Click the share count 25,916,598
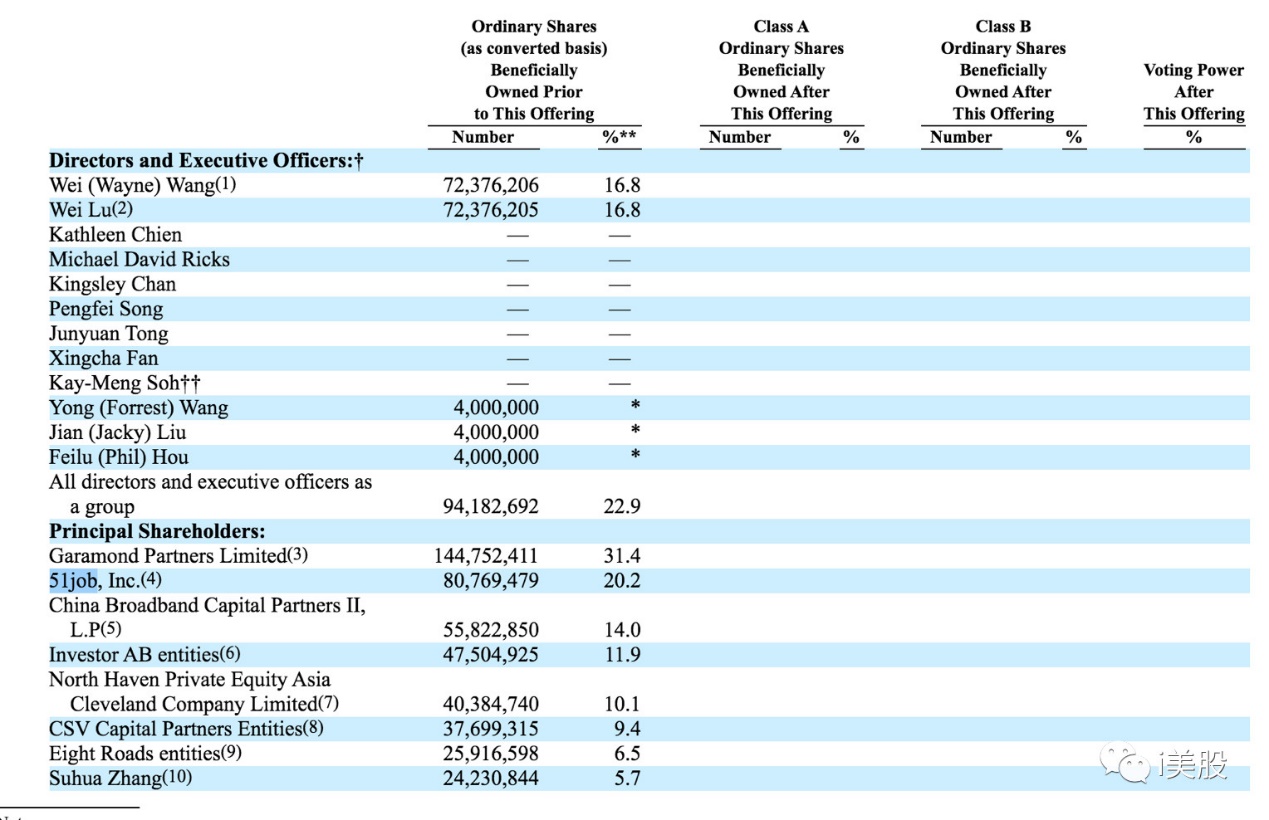Screen dimensions: 1269x820 click(491, 753)
